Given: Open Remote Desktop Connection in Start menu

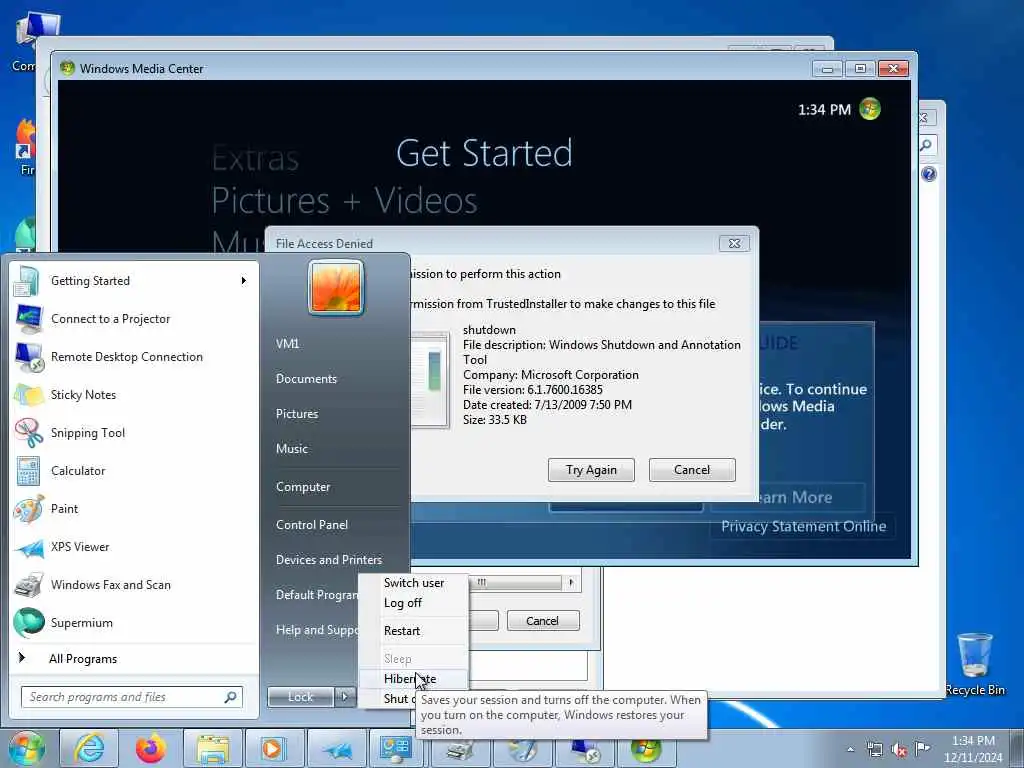Looking at the screenshot, I should coord(134,357).
